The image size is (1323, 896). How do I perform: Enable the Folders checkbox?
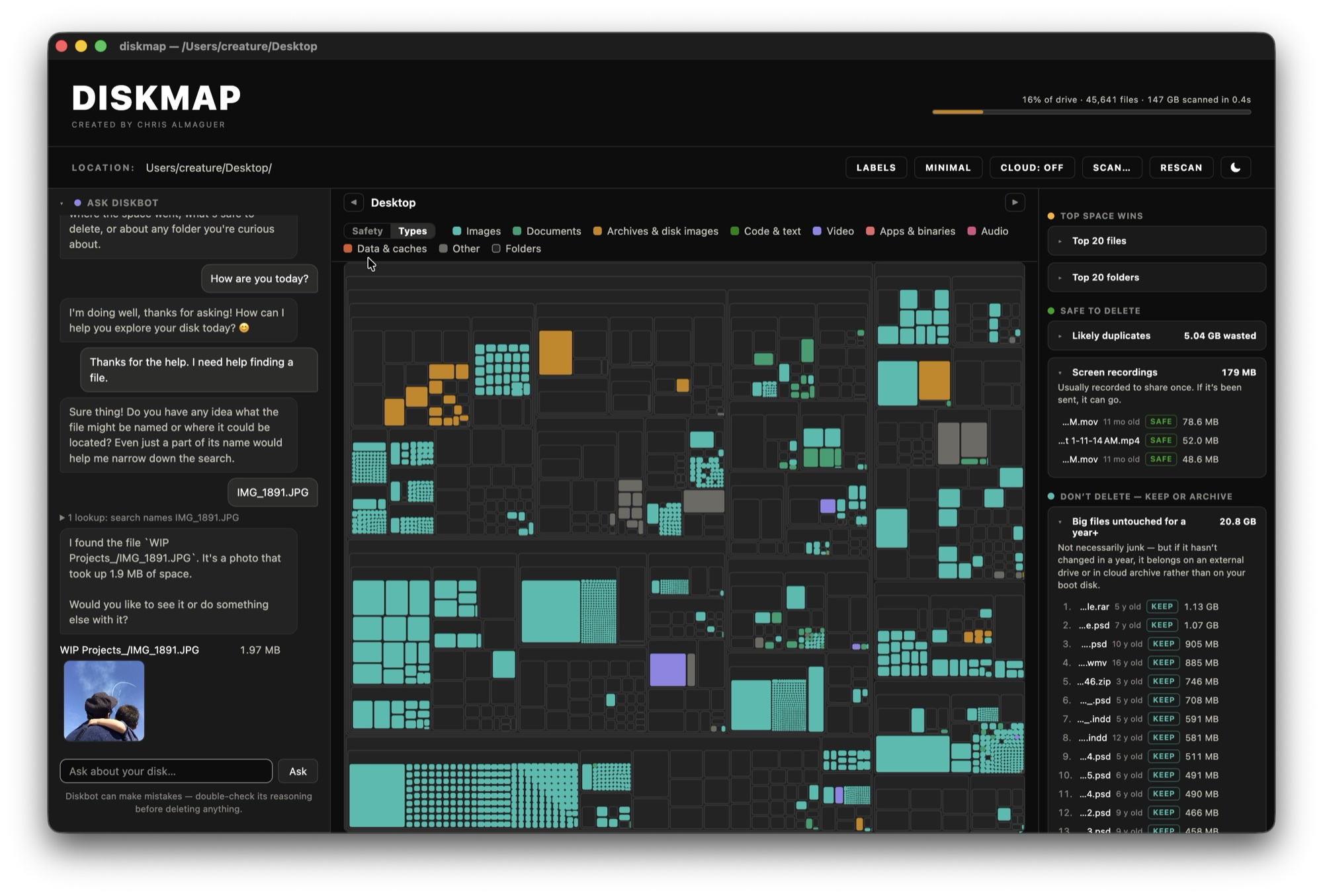pyautogui.click(x=496, y=249)
